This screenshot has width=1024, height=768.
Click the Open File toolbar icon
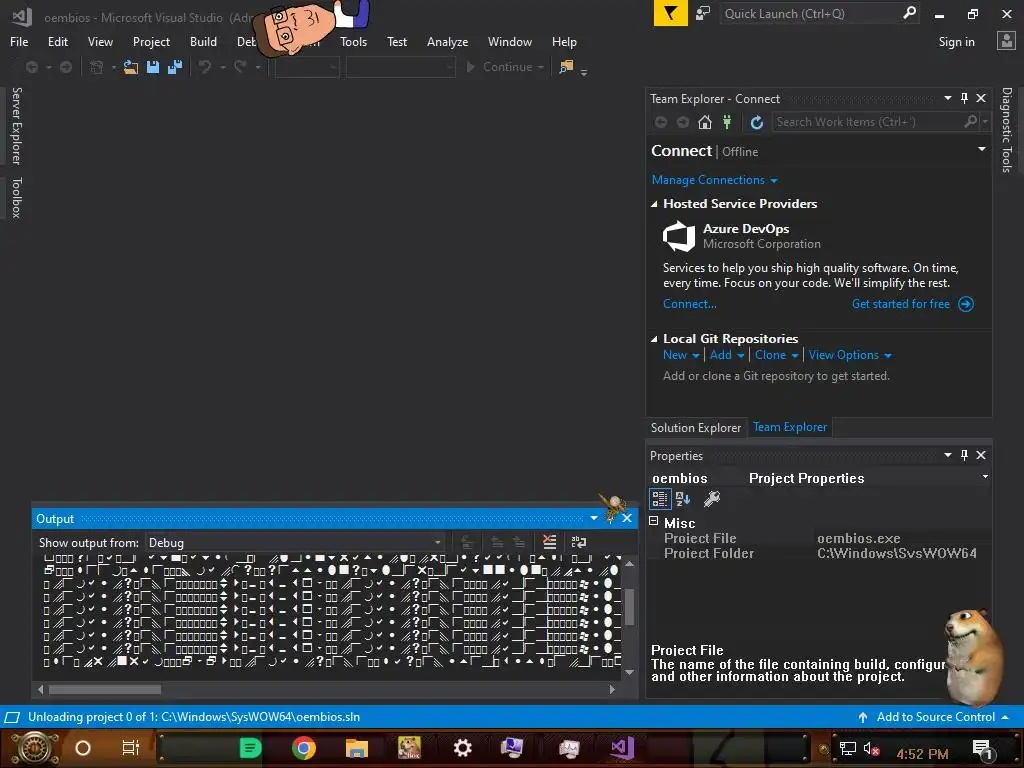(131, 67)
